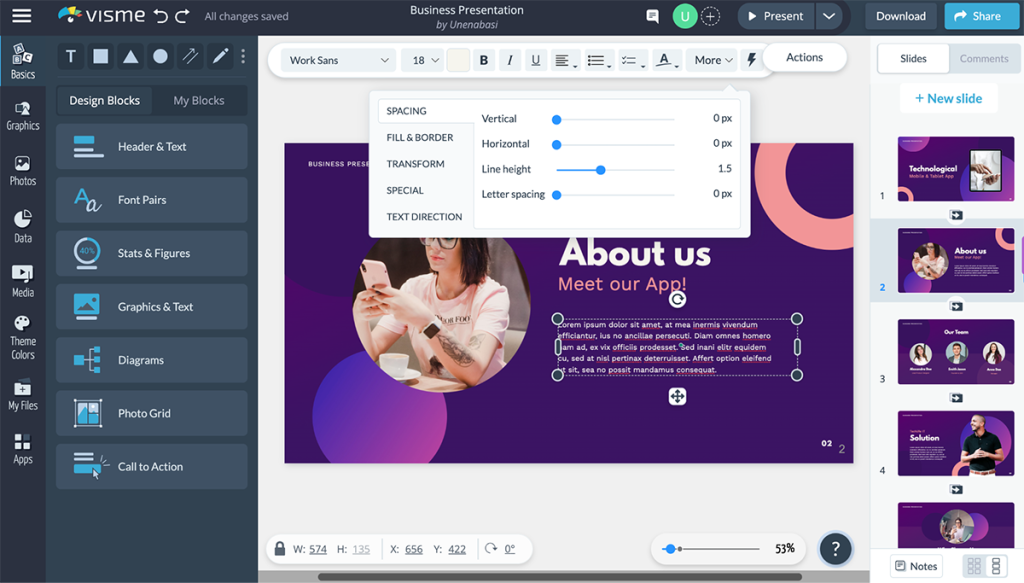This screenshot has width=1024, height=583.
Task: Click the Animate lightning icon
Action: tap(751, 58)
